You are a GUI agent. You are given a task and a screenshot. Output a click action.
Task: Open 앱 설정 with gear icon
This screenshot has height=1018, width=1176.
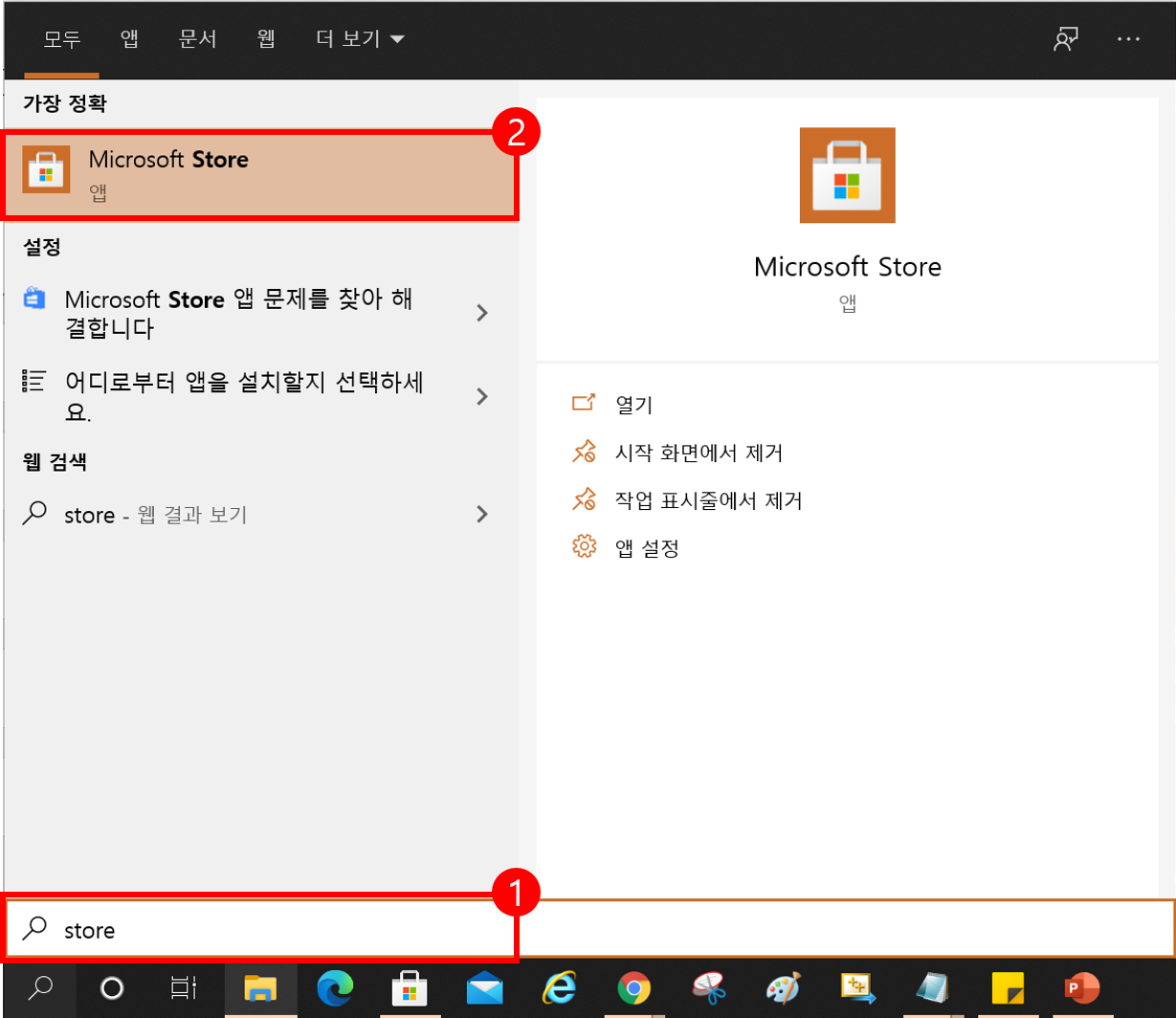pos(625,548)
